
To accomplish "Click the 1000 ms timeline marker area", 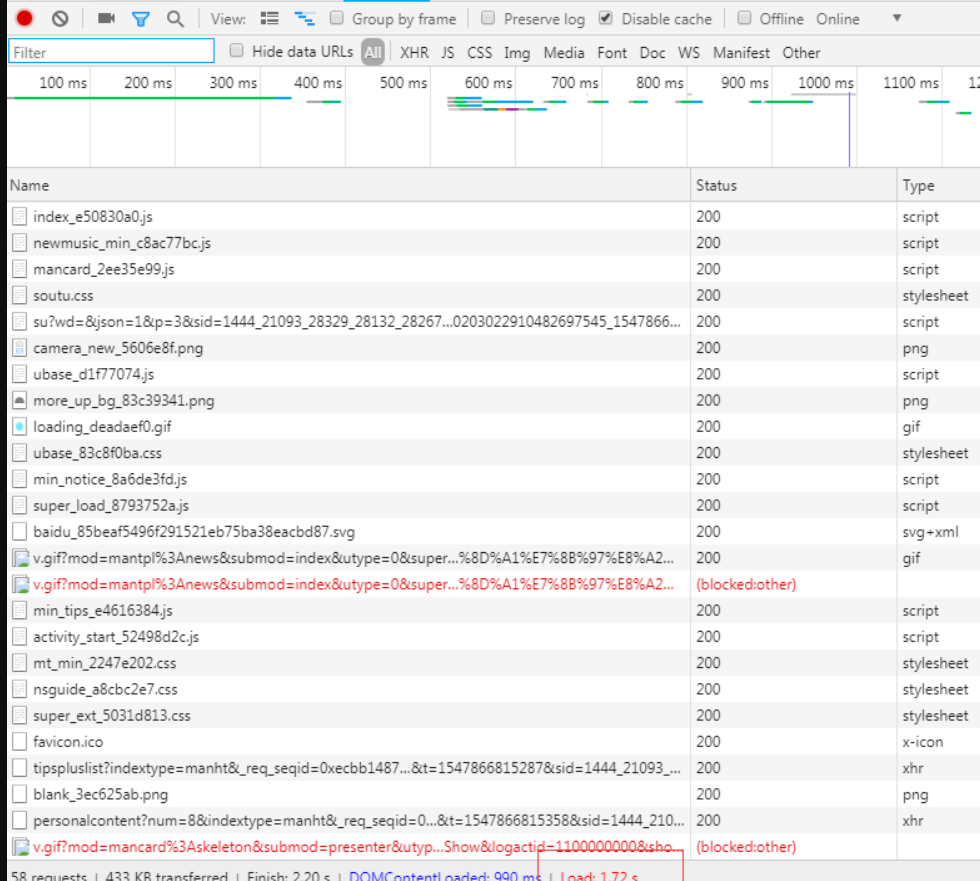I will 826,83.
